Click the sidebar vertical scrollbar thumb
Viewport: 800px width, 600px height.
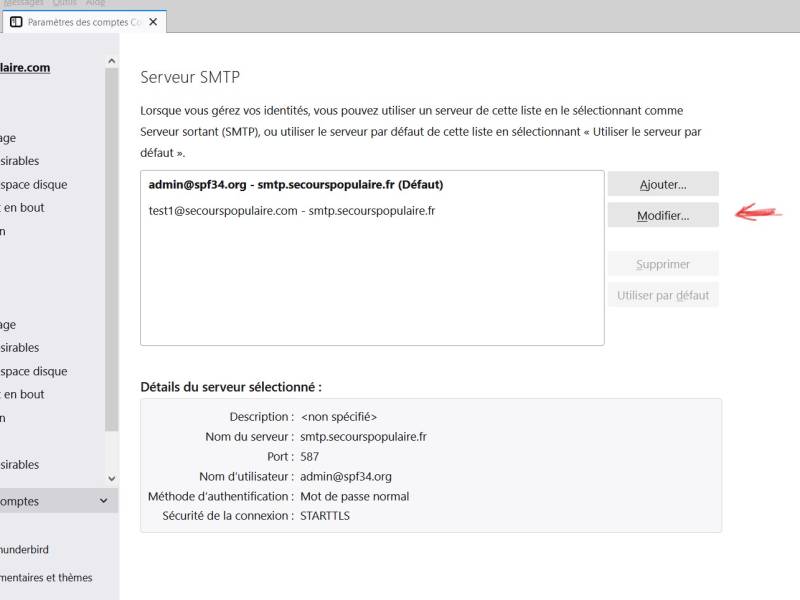pos(111,250)
